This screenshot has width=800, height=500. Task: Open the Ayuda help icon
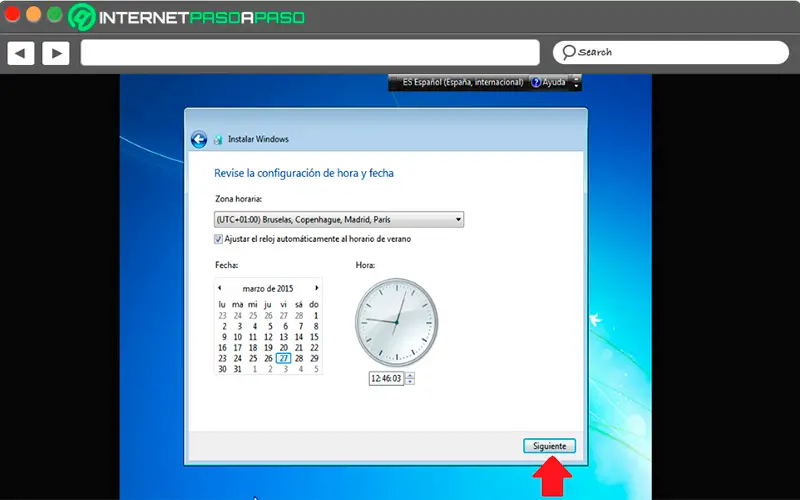click(x=536, y=82)
